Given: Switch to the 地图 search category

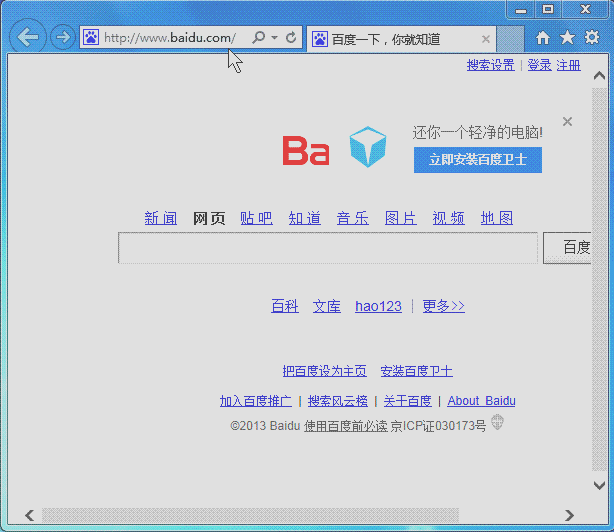Looking at the screenshot, I should click(x=497, y=218).
